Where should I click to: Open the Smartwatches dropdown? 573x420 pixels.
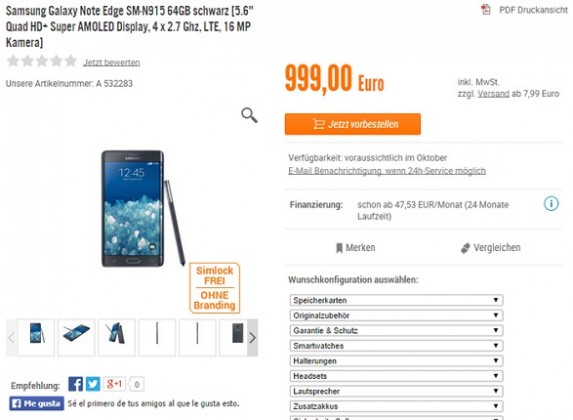[396, 345]
